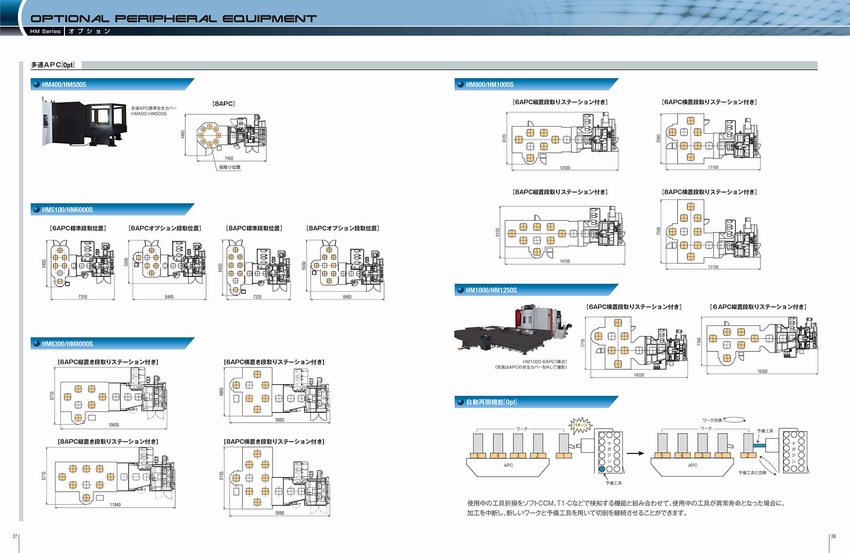Click the HM5100/HM6000S section header

click(78, 210)
